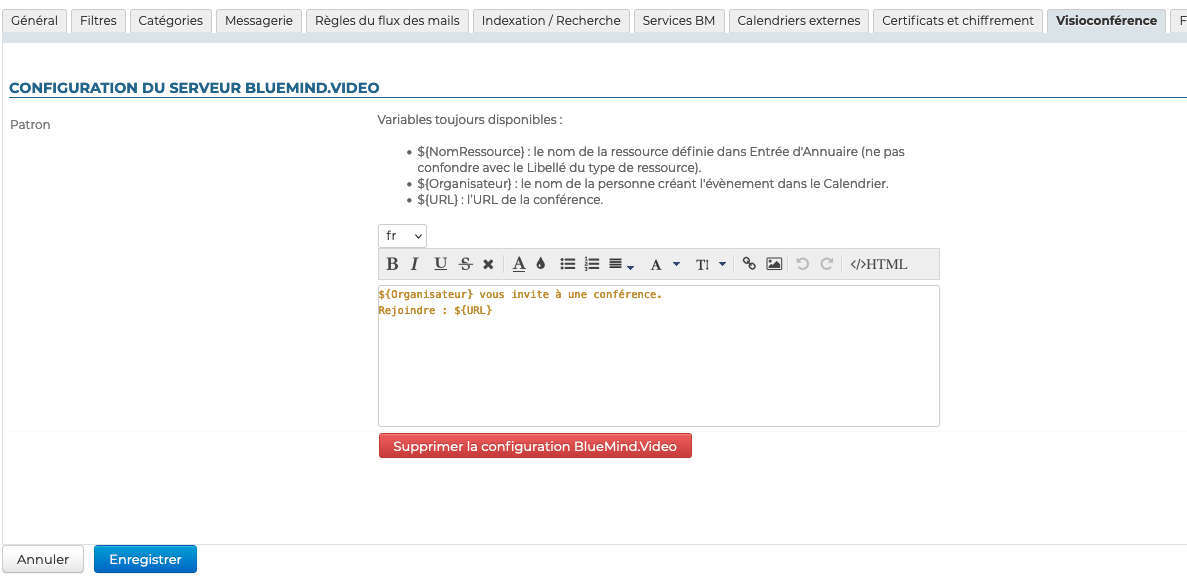Open the Calendriers externes tab
Screen dimensions: 1187x585
[x=798, y=21]
